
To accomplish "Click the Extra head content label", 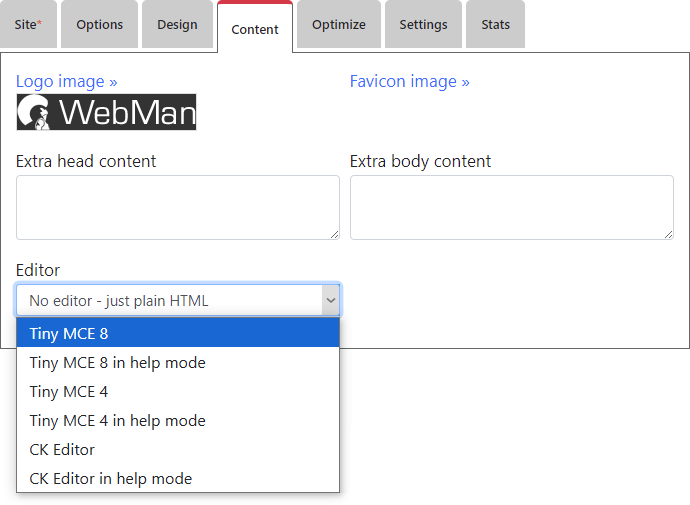I will coord(86,161).
